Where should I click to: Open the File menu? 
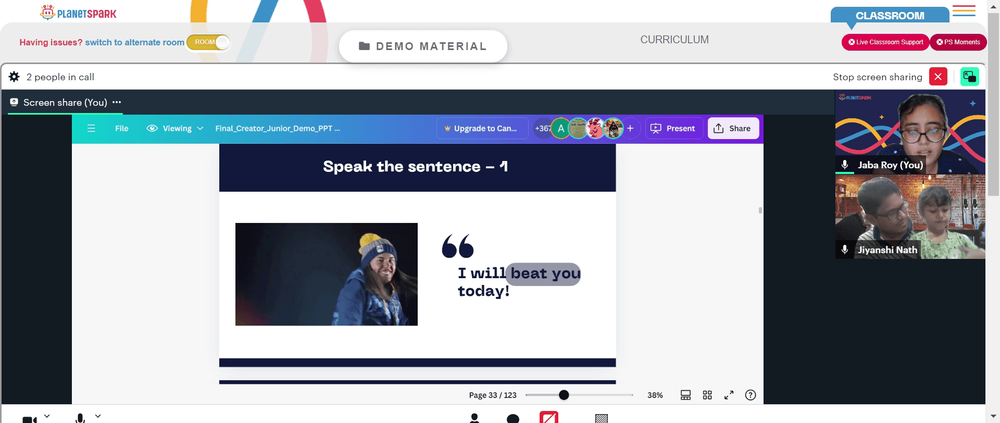pyautogui.click(x=121, y=128)
